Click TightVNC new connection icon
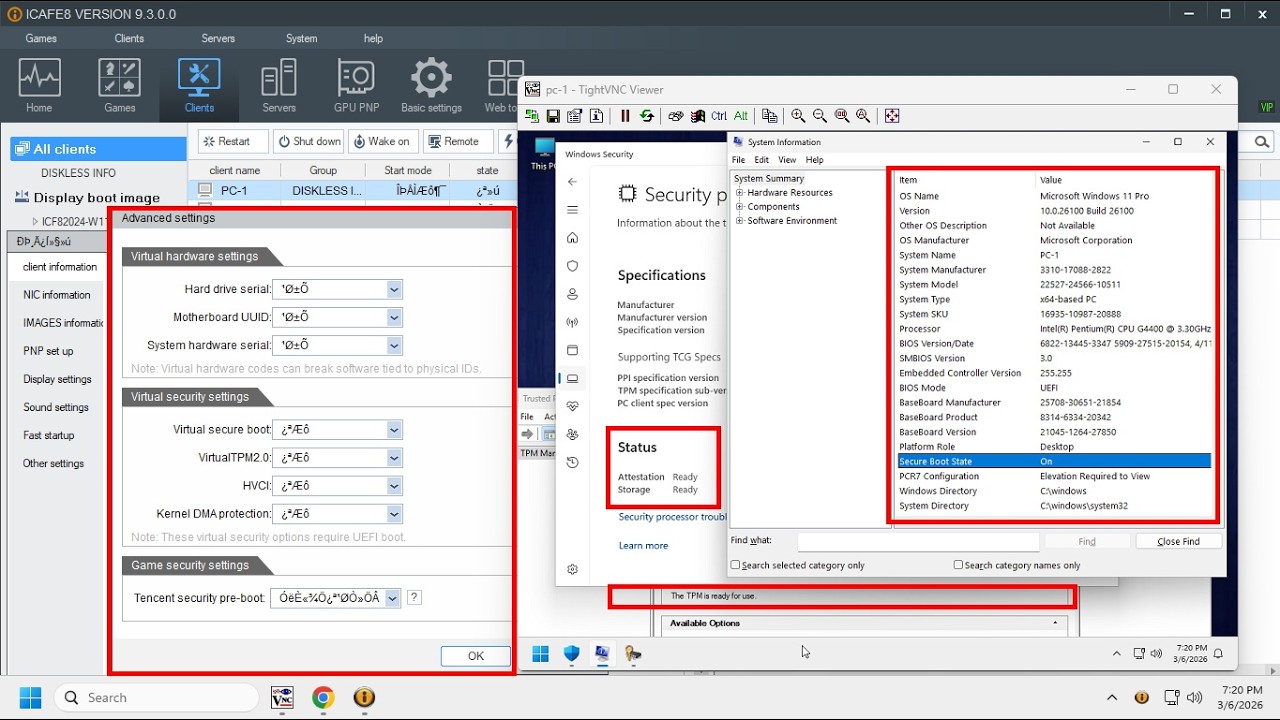This screenshot has width=1280, height=720. pyautogui.click(x=532, y=116)
